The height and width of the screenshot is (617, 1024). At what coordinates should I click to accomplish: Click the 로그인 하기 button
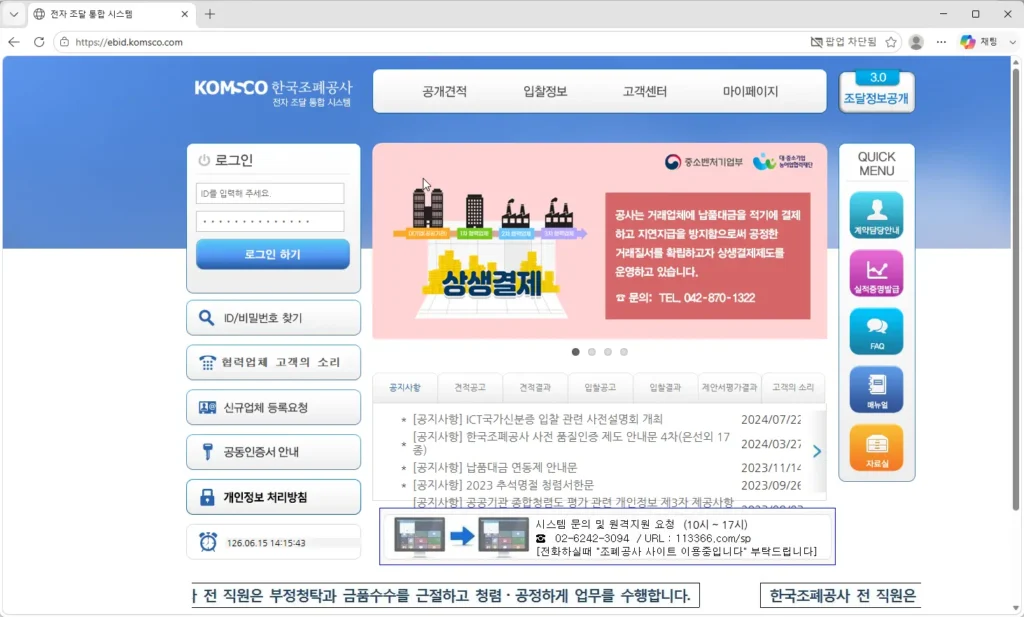pyautogui.click(x=273, y=254)
